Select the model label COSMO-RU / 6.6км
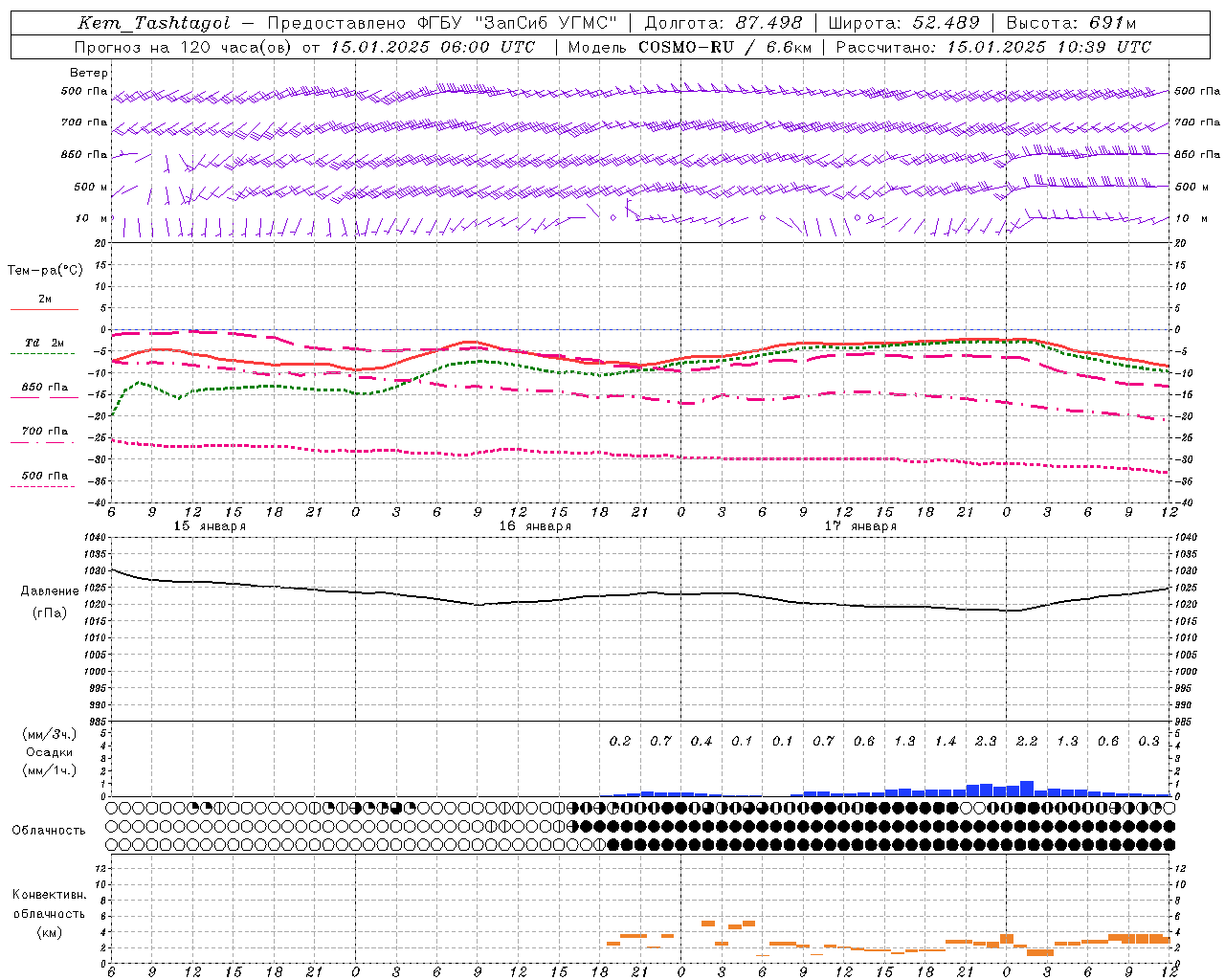1225x980 pixels. tap(724, 47)
